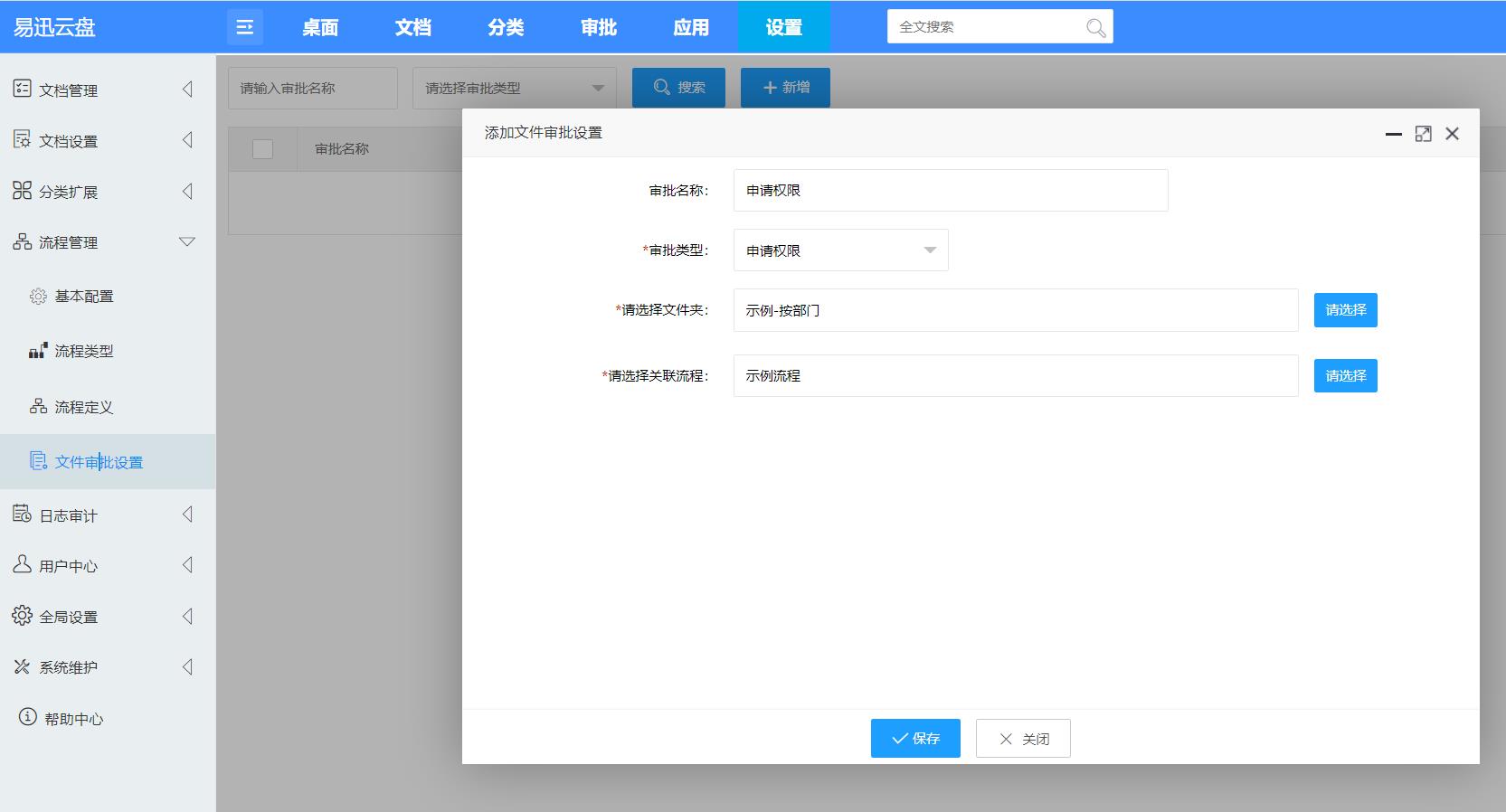Image resolution: width=1506 pixels, height=812 pixels.
Task: Click the 系统维护 tools icon
Action: (x=22, y=666)
